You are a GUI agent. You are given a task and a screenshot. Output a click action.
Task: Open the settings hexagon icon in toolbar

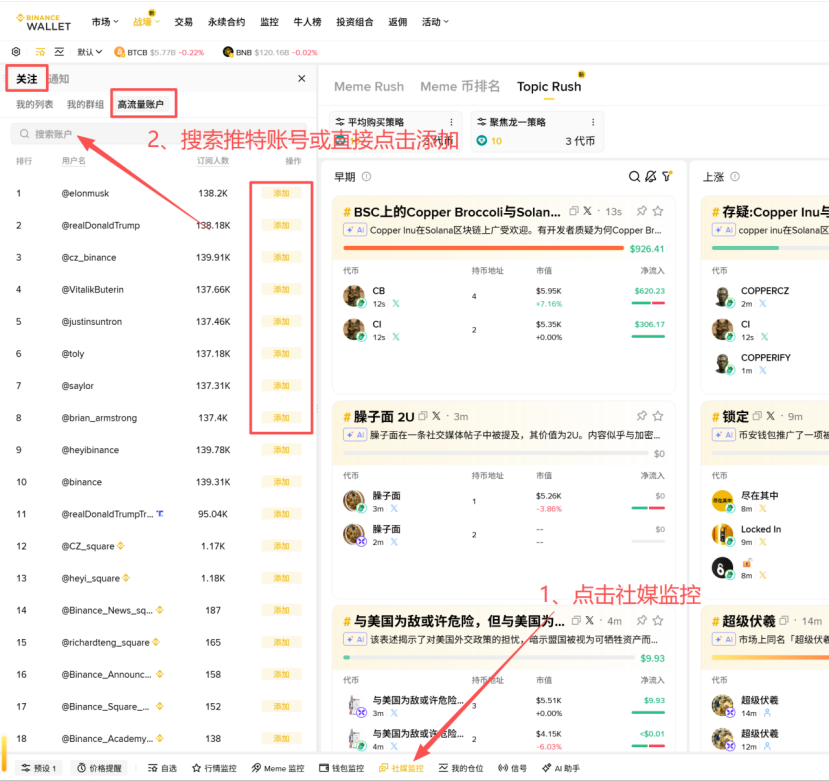(x=16, y=52)
